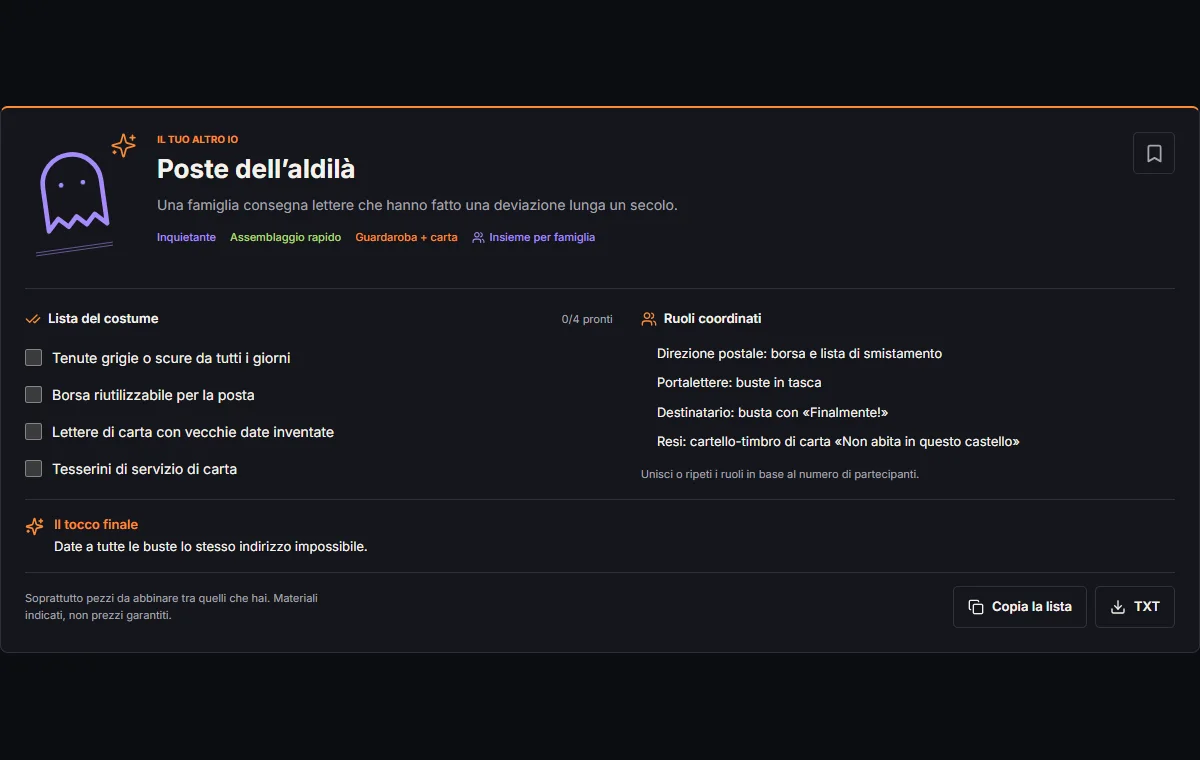
Task: Click the IL TUO ALTRO IO label
Action: (x=198, y=140)
